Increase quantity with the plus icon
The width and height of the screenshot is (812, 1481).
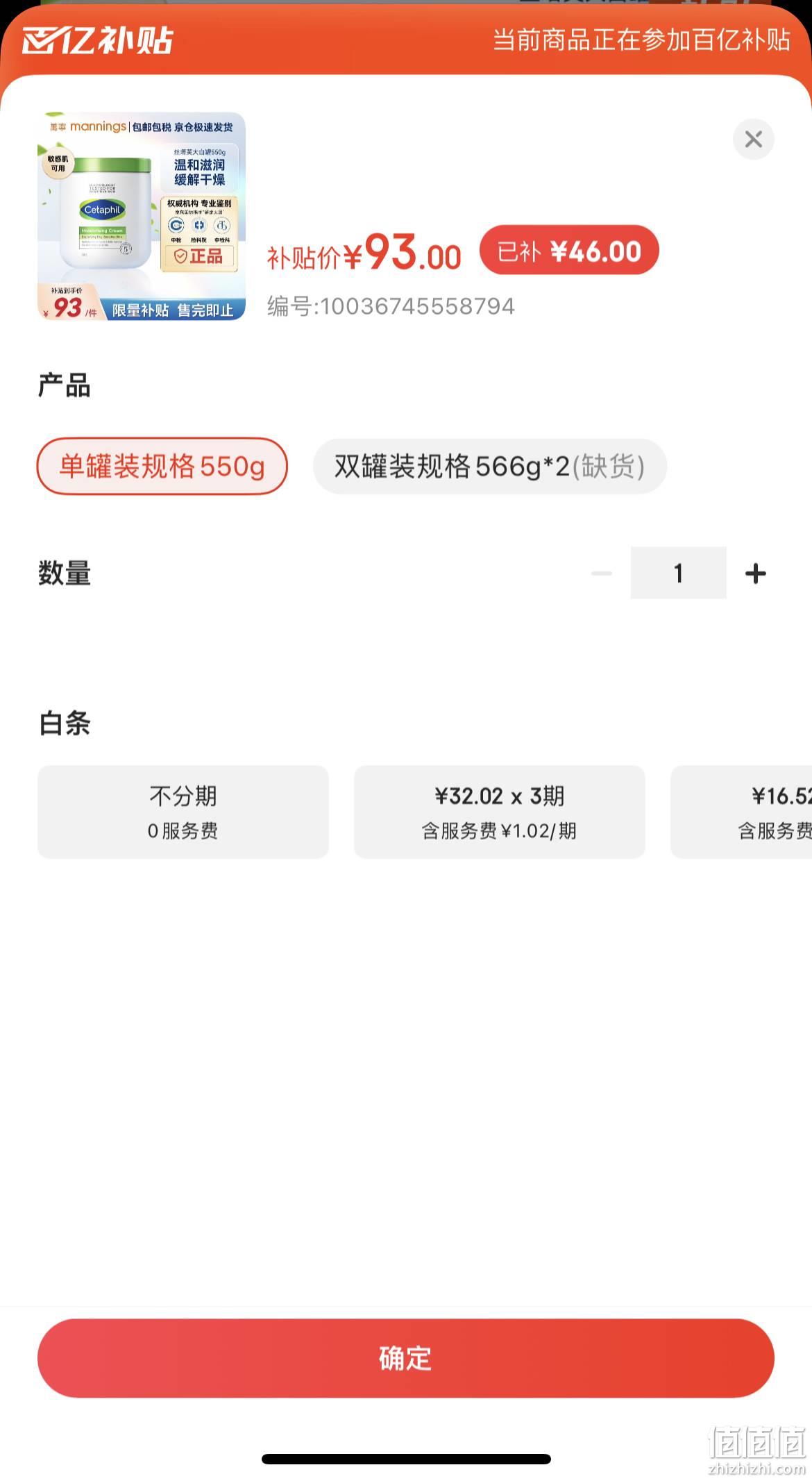coord(755,574)
